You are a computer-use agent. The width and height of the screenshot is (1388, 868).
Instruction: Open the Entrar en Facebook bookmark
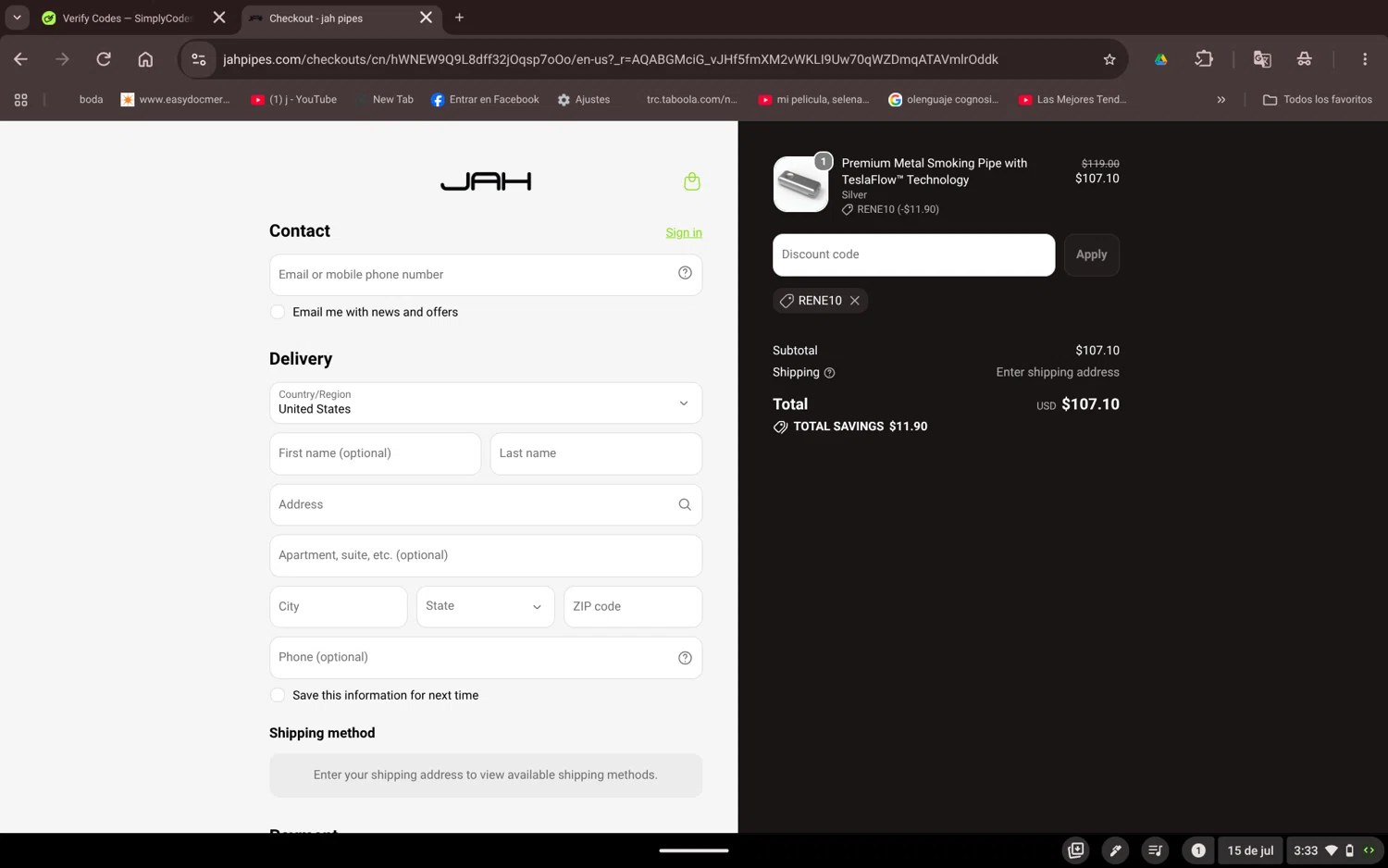point(485,100)
